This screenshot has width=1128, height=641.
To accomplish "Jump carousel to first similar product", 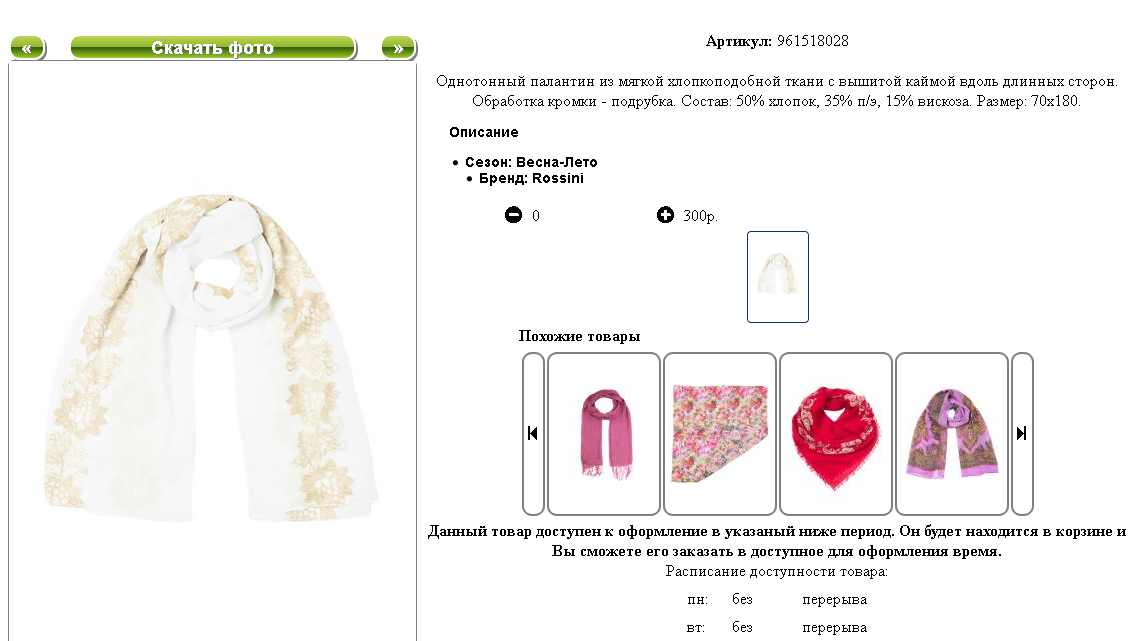I will point(533,433).
